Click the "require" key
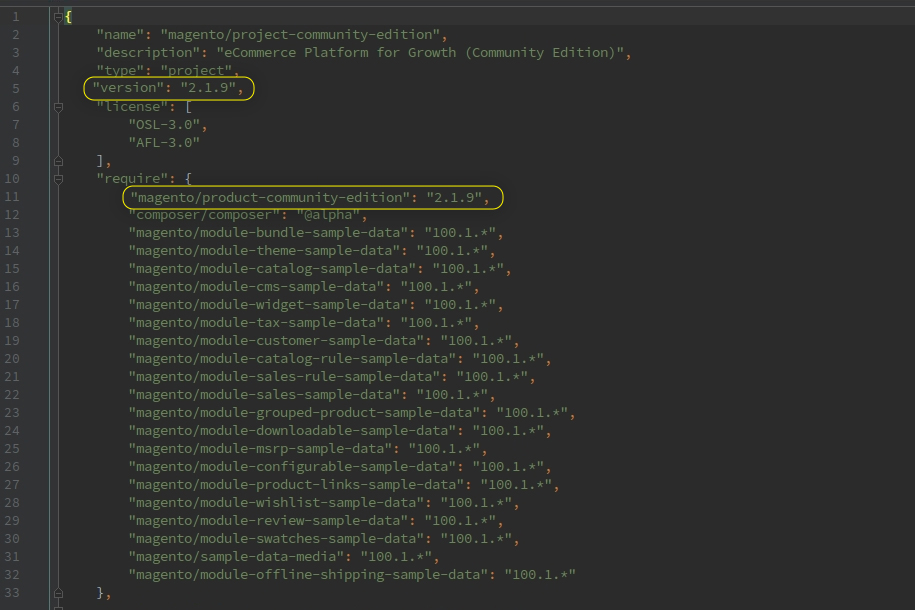Screen dimensions: 915x610 pyautogui.click(x=132, y=179)
